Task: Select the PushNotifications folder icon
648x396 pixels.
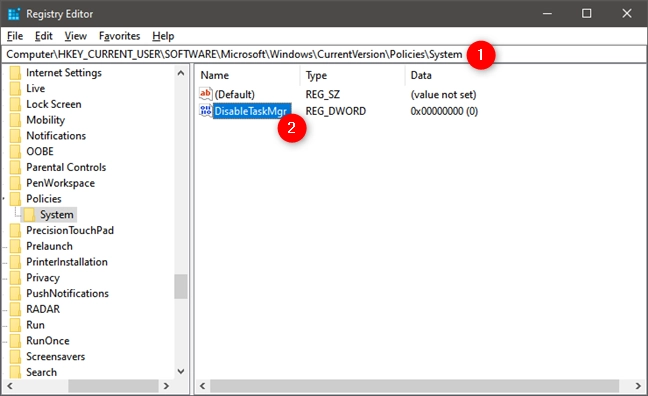Action: (x=15, y=293)
